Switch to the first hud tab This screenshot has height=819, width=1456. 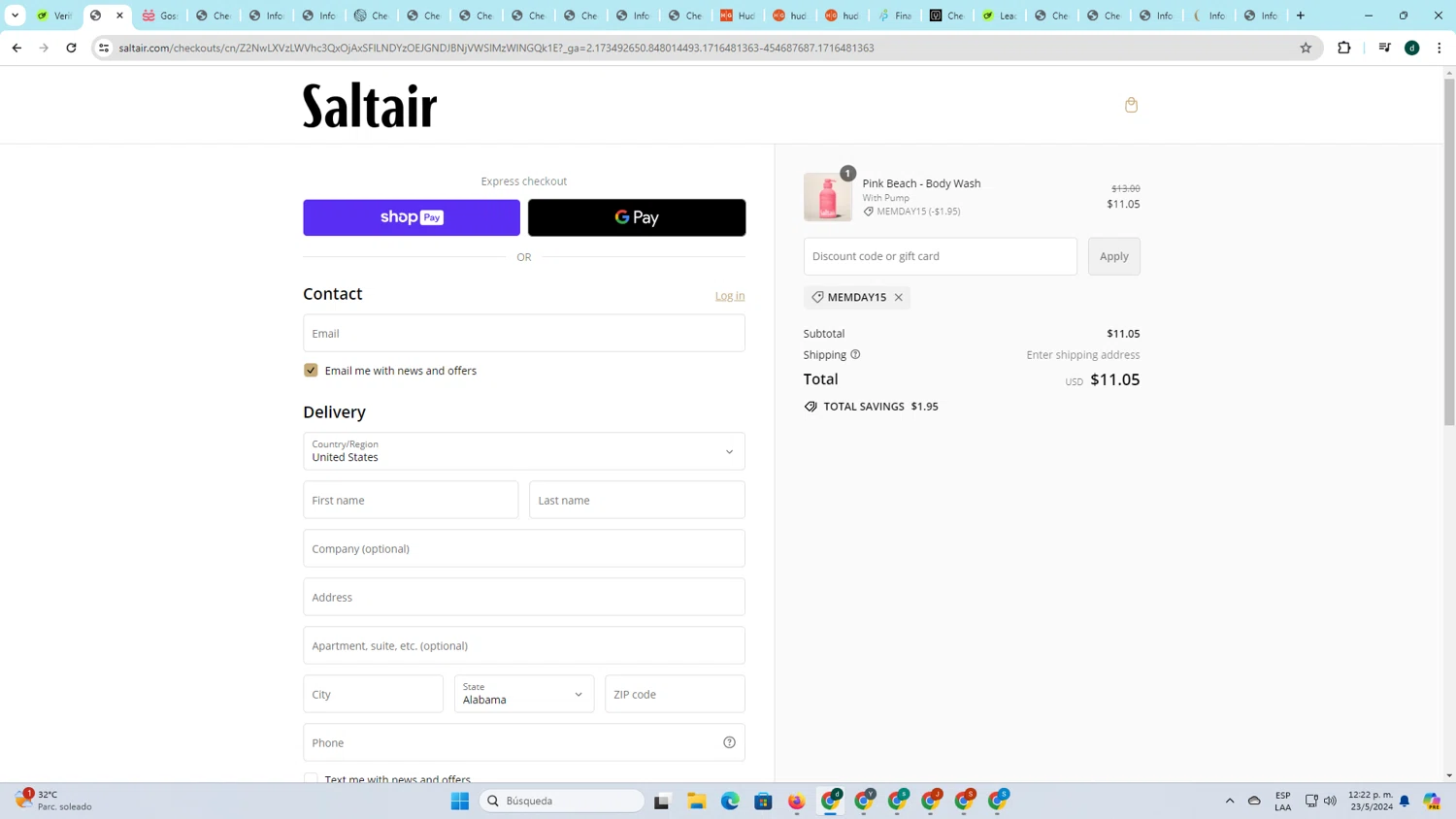[789, 16]
